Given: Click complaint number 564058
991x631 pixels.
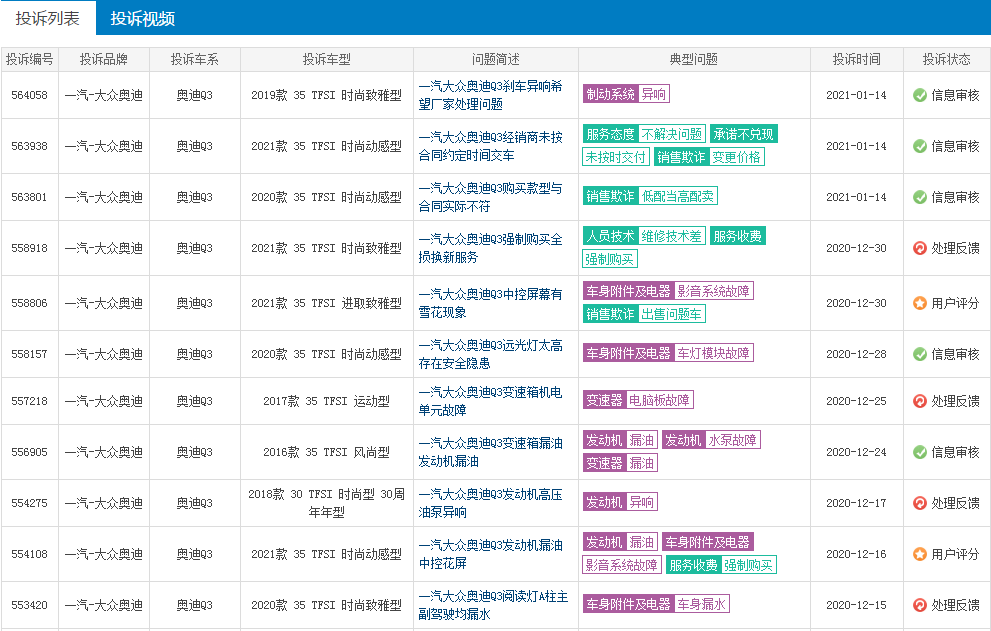Looking at the screenshot, I should (x=29, y=95).
